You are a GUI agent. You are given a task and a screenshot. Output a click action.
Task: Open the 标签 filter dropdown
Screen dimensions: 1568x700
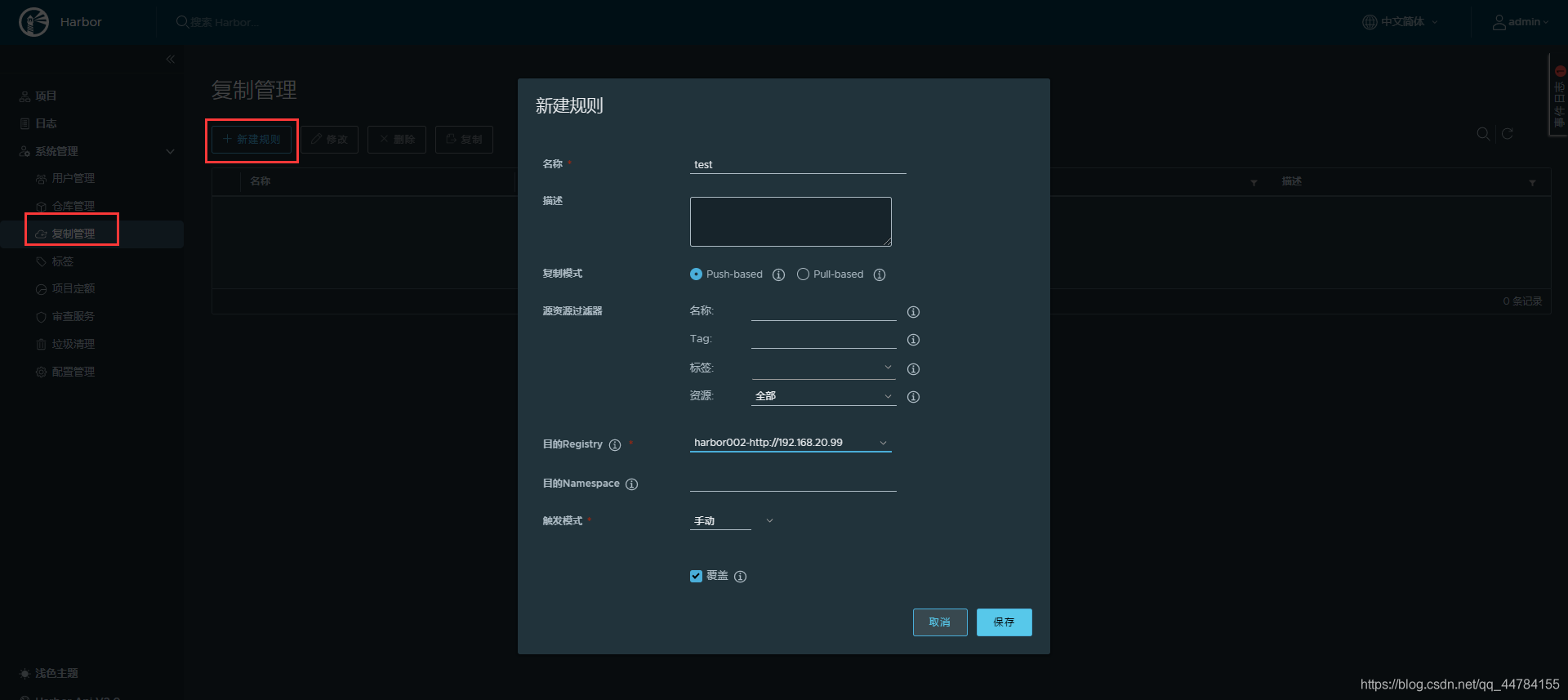pyautogui.click(x=823, y=368)
